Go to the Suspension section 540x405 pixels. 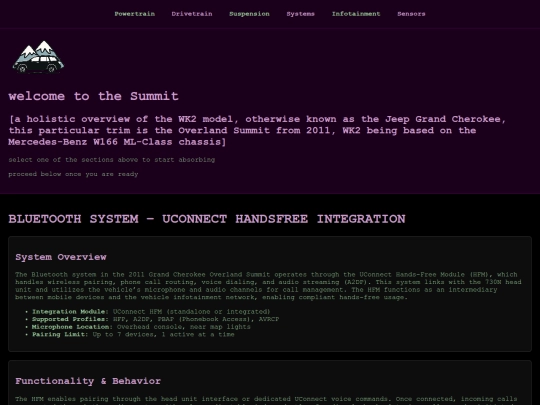pos(249,14)
